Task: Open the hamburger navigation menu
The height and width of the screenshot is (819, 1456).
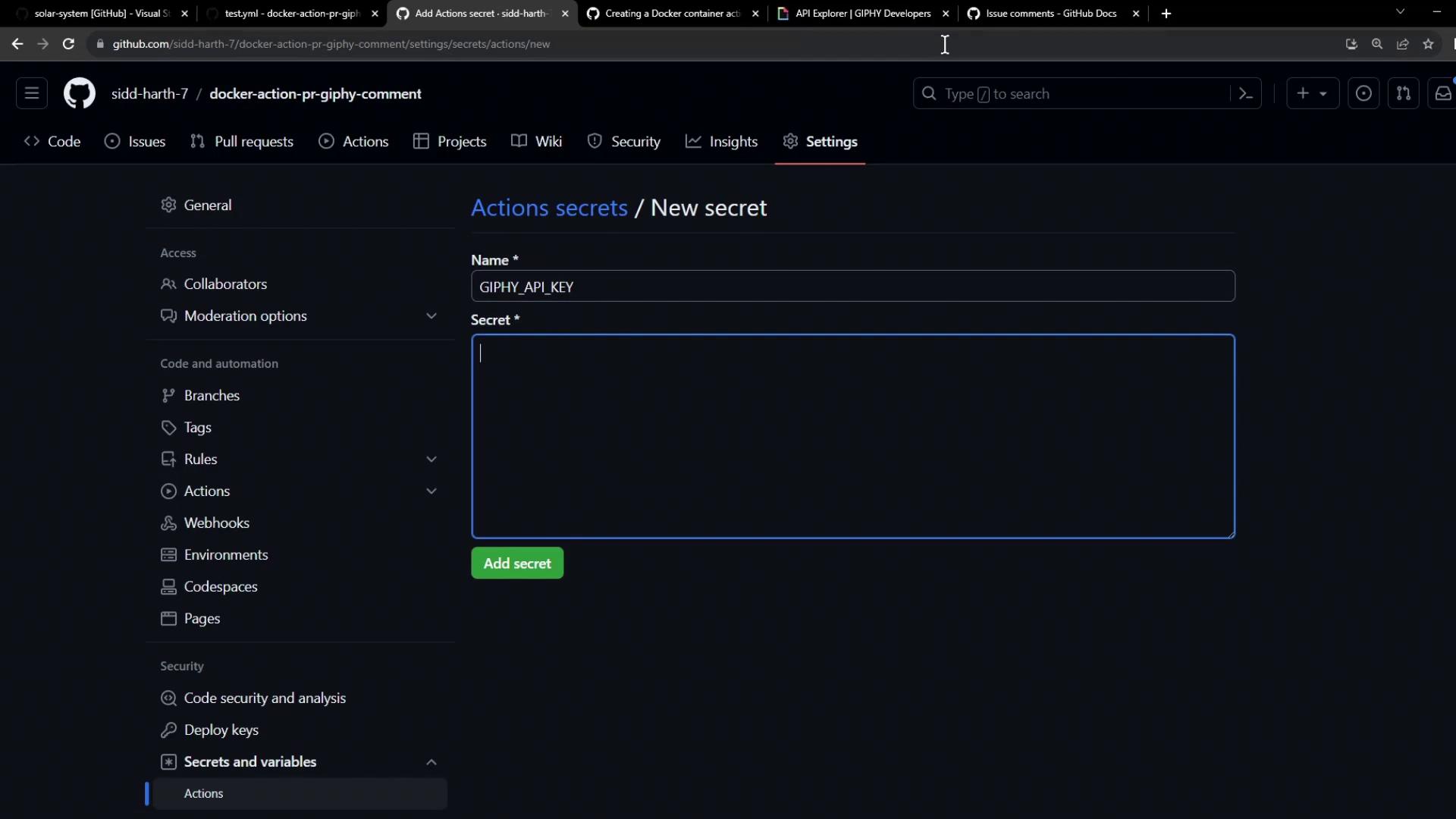Action: (x=32, y=93)
